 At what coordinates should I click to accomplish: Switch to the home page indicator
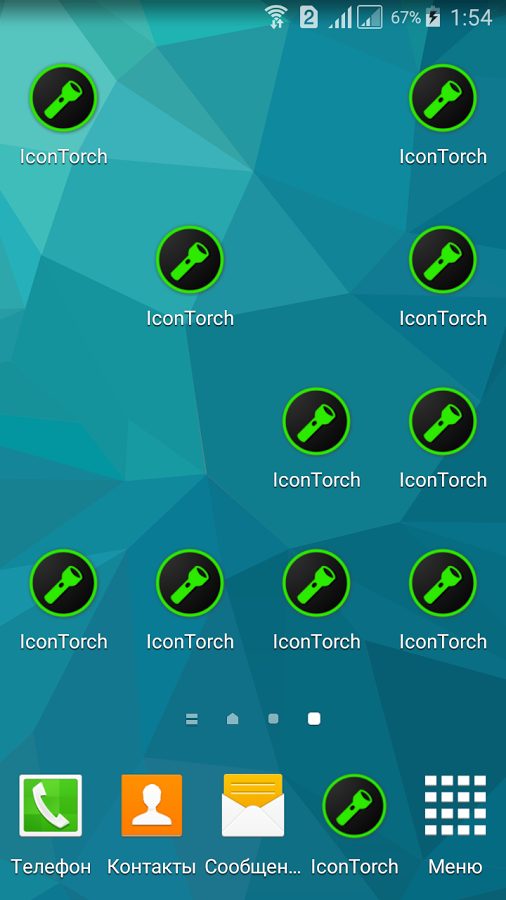click(x=232, y=719)
